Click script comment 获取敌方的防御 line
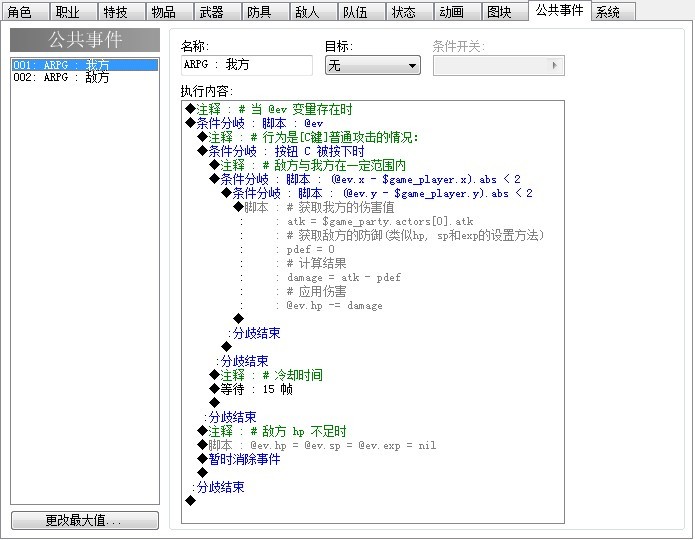This screenshot has height=540, width=695. pyautogui.click(x=415, y=235)
